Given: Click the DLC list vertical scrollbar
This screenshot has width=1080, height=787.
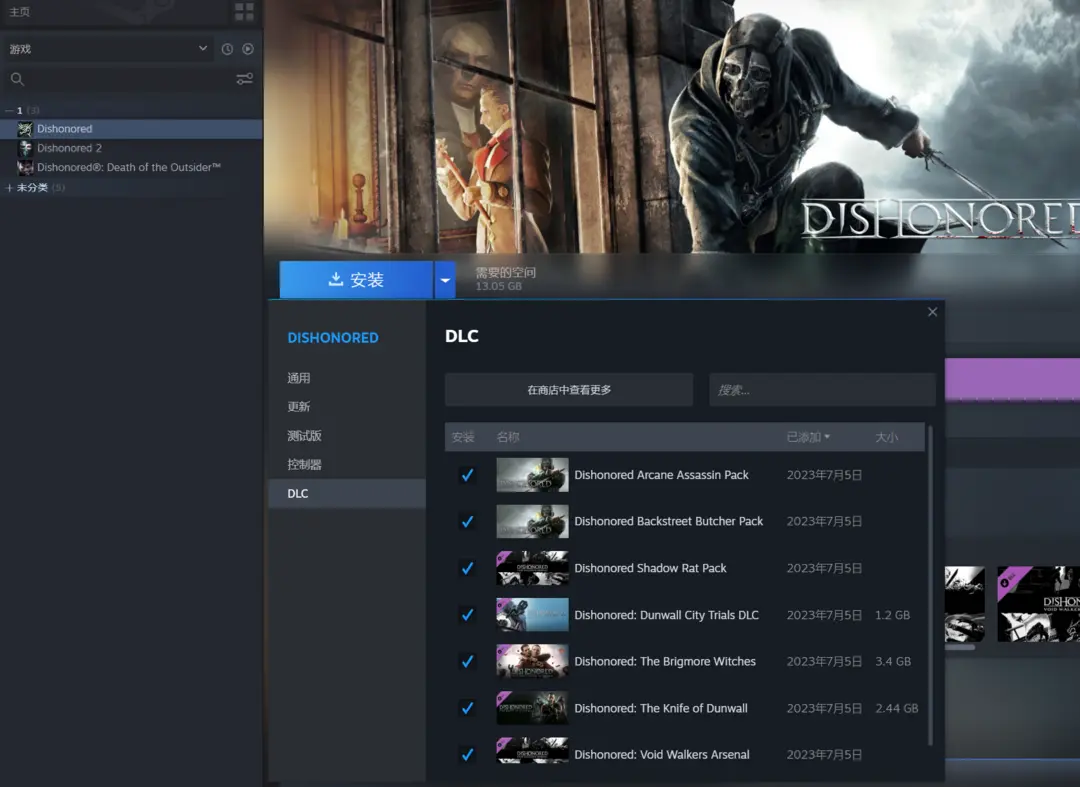Looking at the screenshot, I should click(x=931, y=585).
